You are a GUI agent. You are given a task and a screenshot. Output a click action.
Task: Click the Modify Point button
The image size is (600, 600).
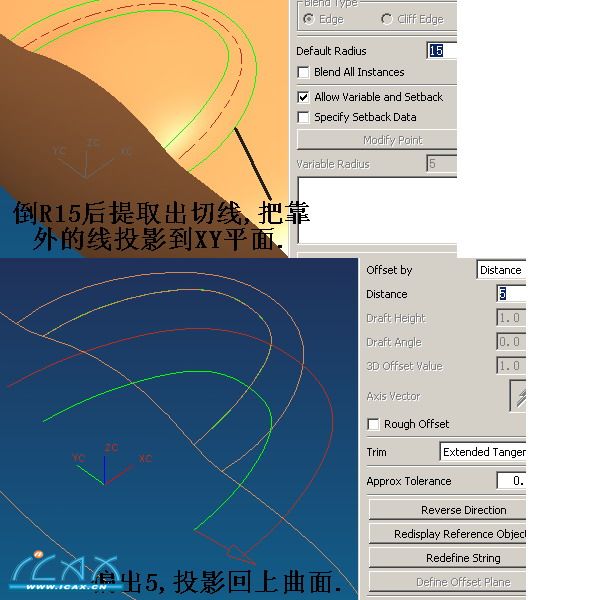coord(377,140)
